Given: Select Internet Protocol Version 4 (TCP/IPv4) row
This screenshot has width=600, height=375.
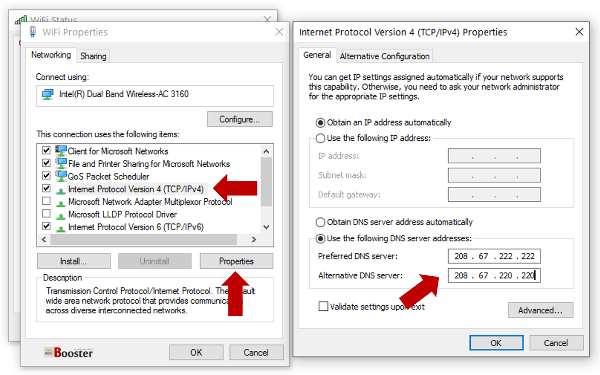Looking at the screenshot, I should click(x=136, y=189).
